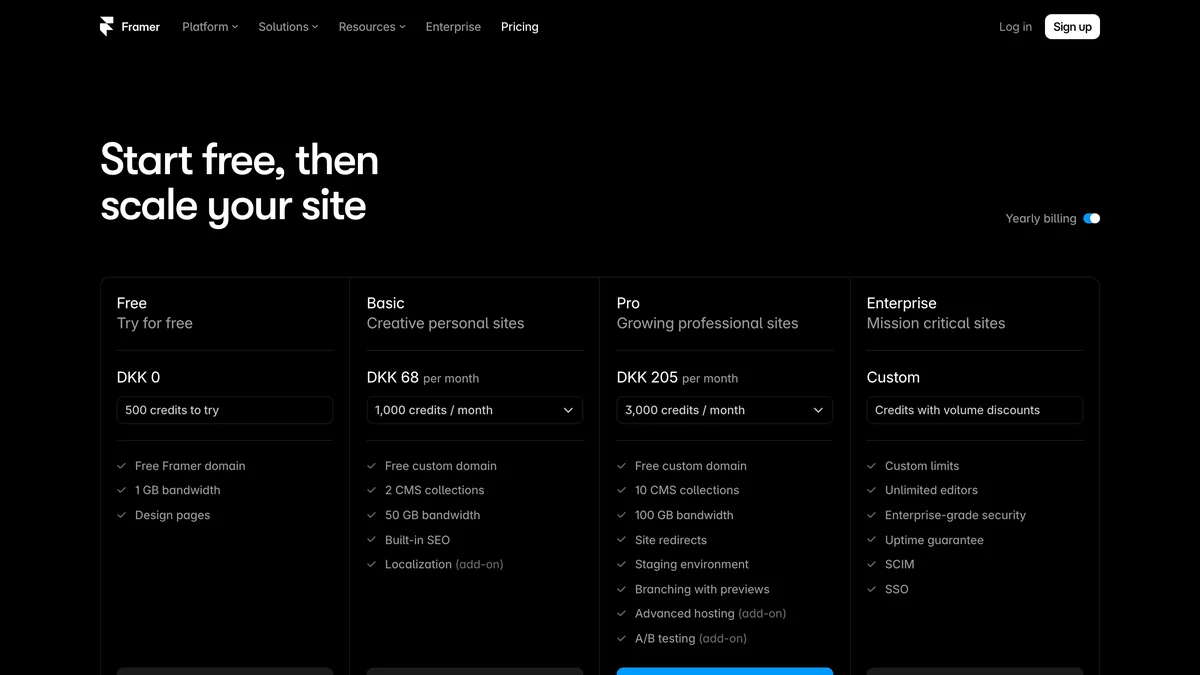Click the DKK 68 price
Screen dimensions: 1200x675
click(x=393, y=377)
